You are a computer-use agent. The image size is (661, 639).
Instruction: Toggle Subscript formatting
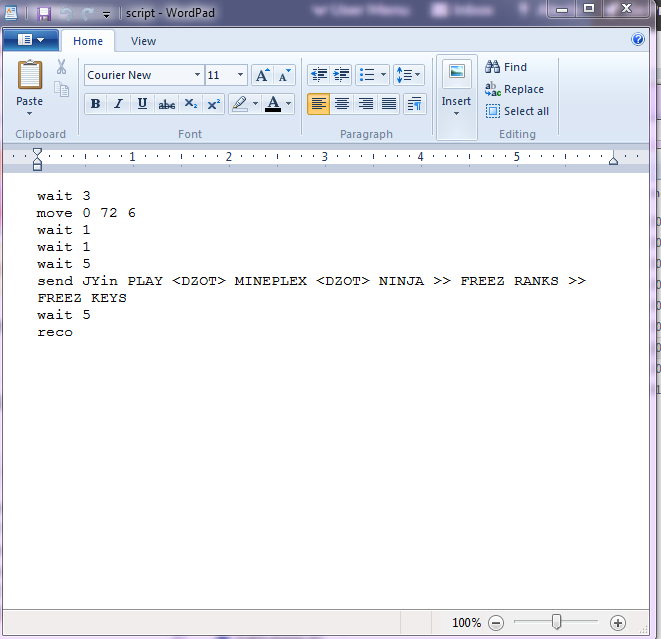tap(191, 104)
